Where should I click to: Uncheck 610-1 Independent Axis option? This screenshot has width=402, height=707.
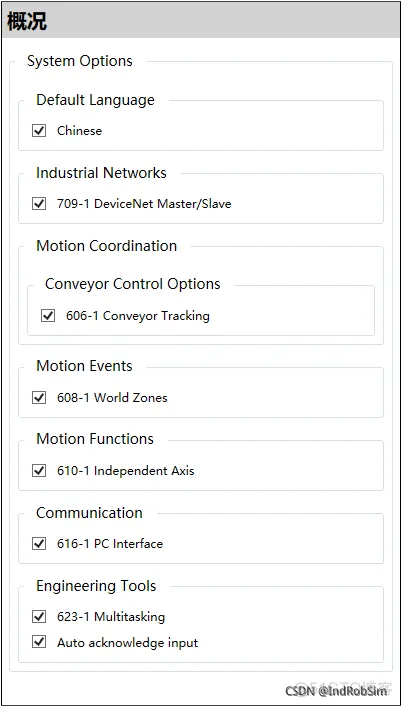point(39,471)
